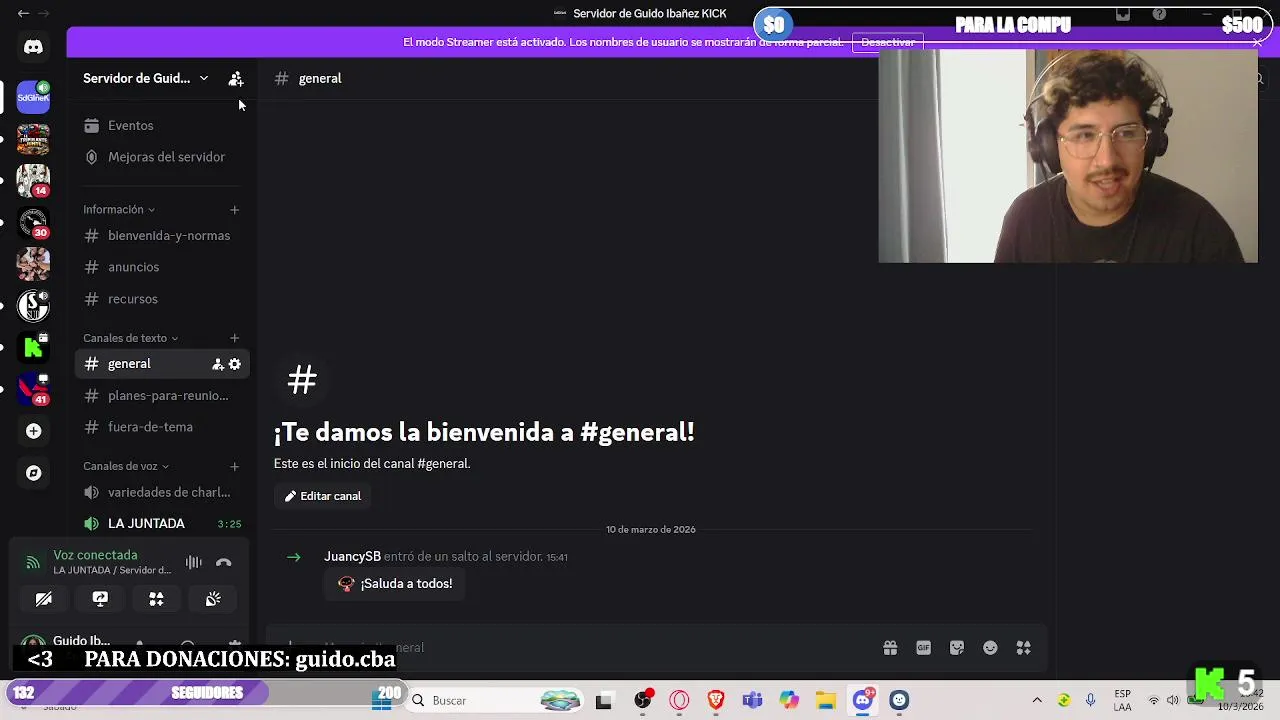Collapse the Canales de voz category
This screenshot has width=1280, height=720.
pyautogui.click(x=126, y=466)
